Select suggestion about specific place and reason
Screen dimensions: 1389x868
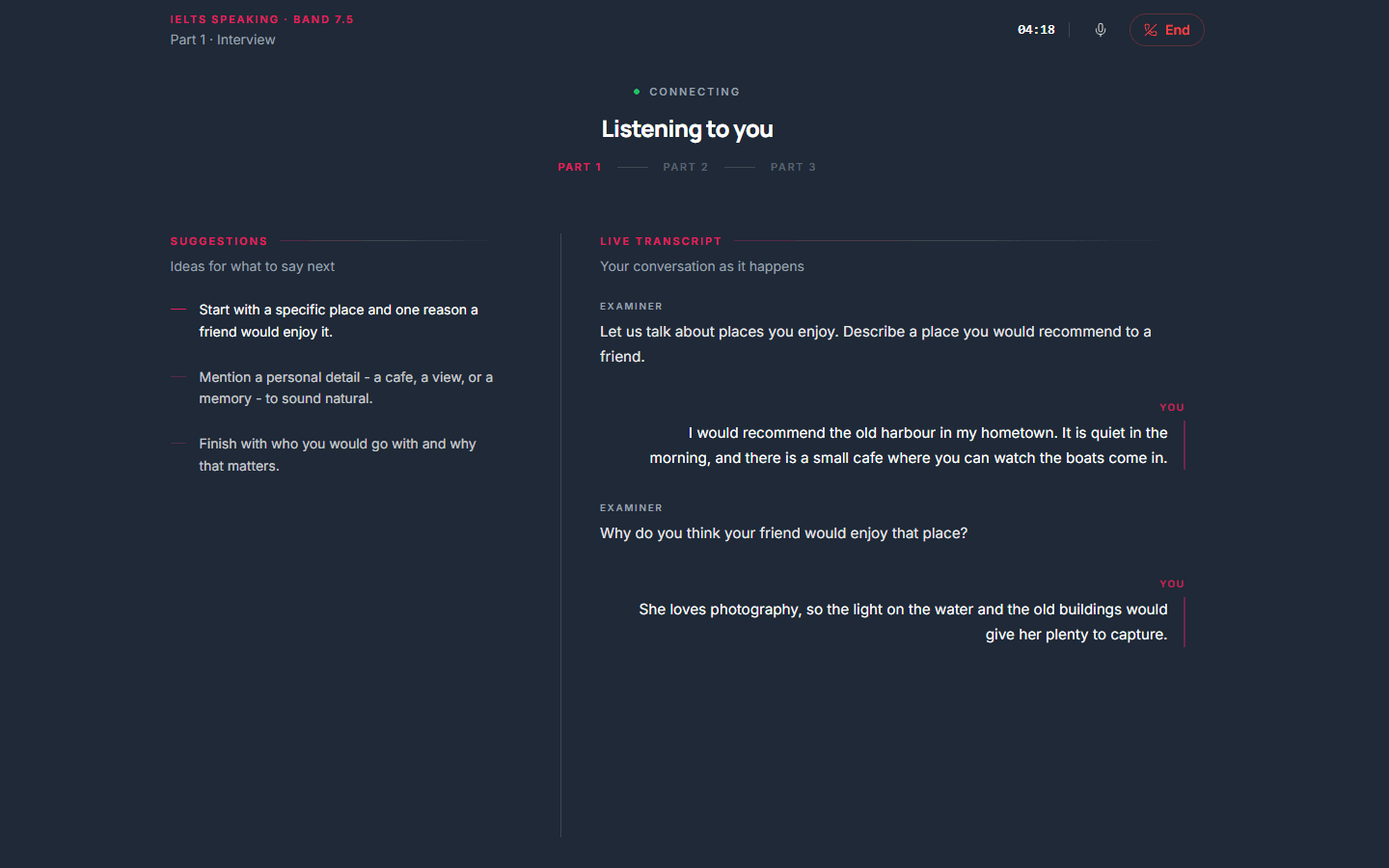pos(339,320)
